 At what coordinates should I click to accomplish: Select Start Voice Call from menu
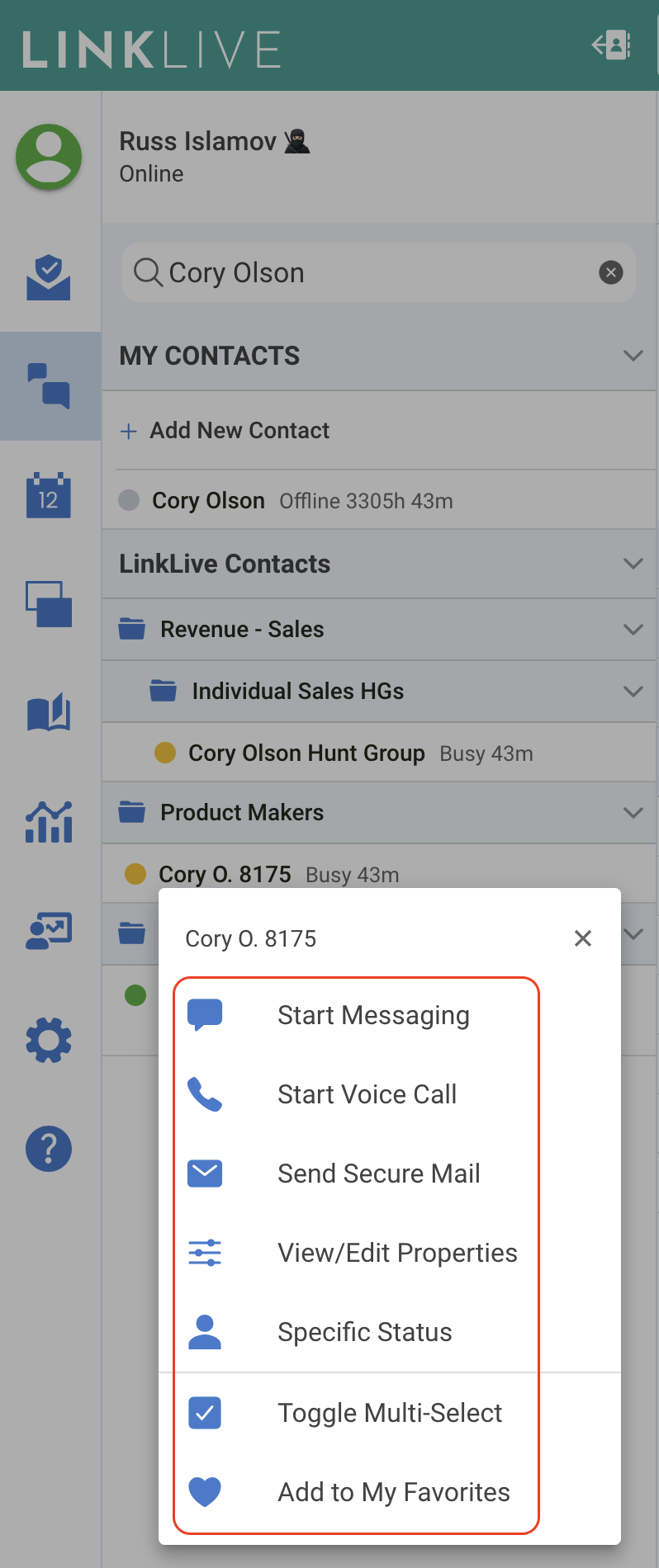pos(356,1094)
